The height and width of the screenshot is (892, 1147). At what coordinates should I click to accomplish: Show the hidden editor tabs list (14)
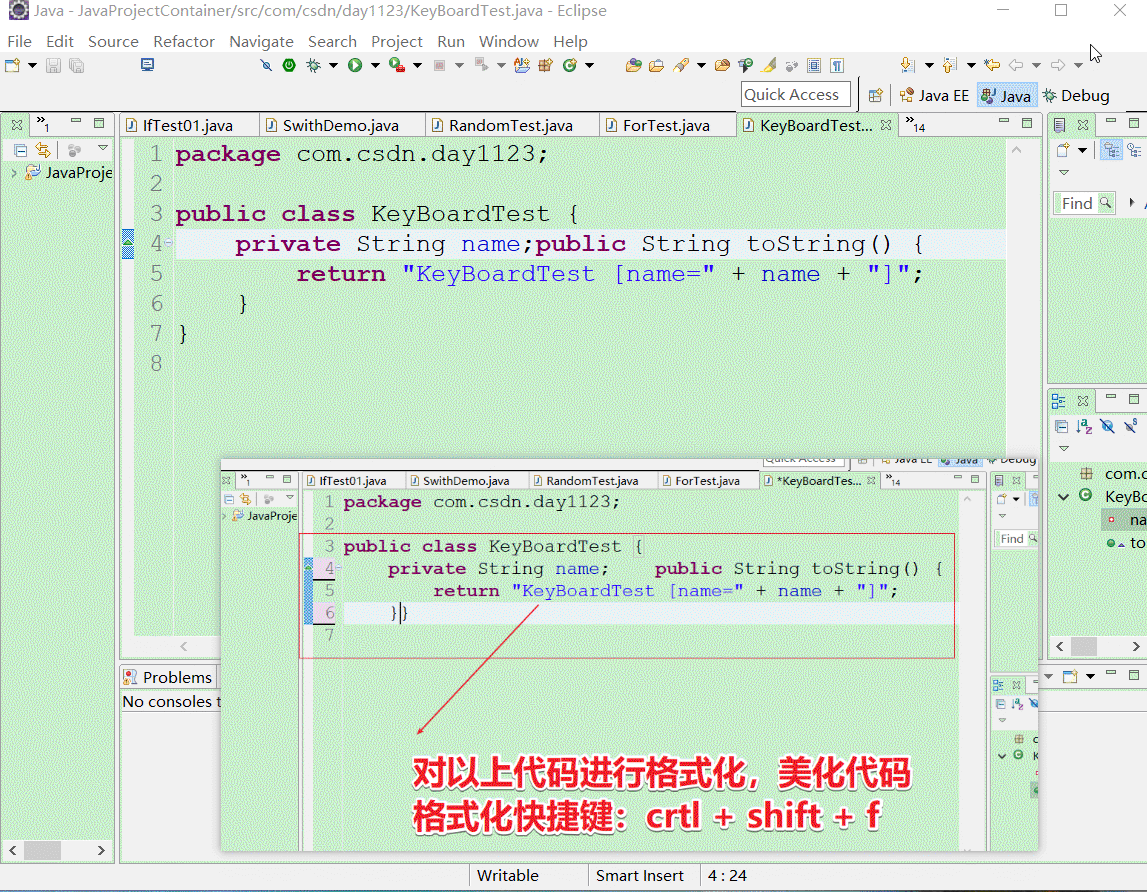pyautogui.click(x=915, y=124)
